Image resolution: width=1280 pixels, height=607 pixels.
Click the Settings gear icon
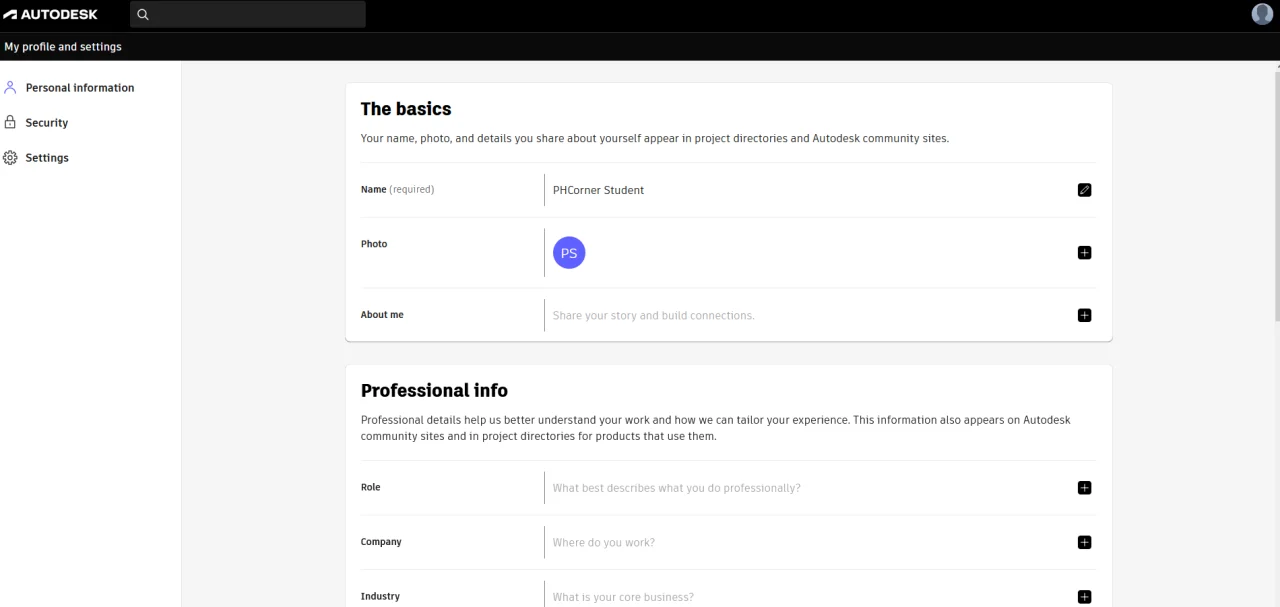pos(10,158)
